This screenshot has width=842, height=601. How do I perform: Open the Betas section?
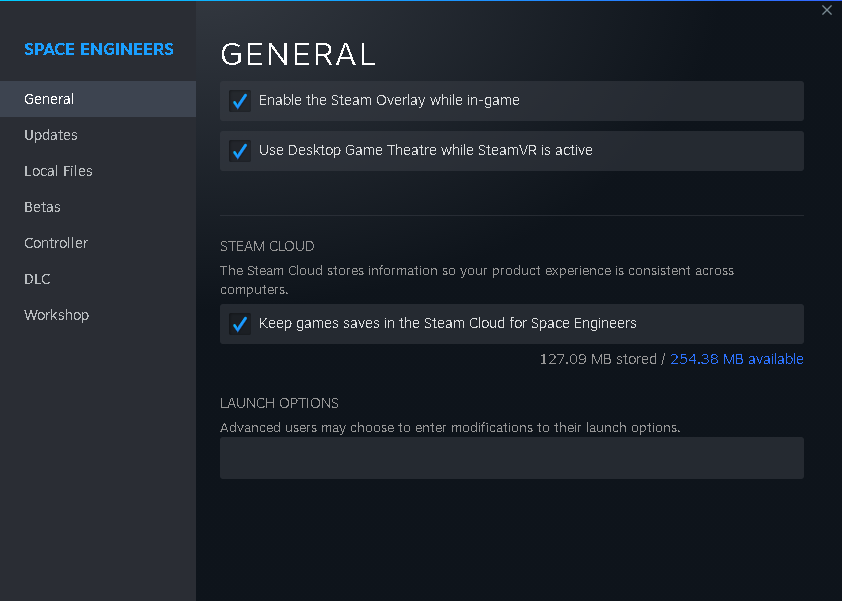[x=42, y=207]
